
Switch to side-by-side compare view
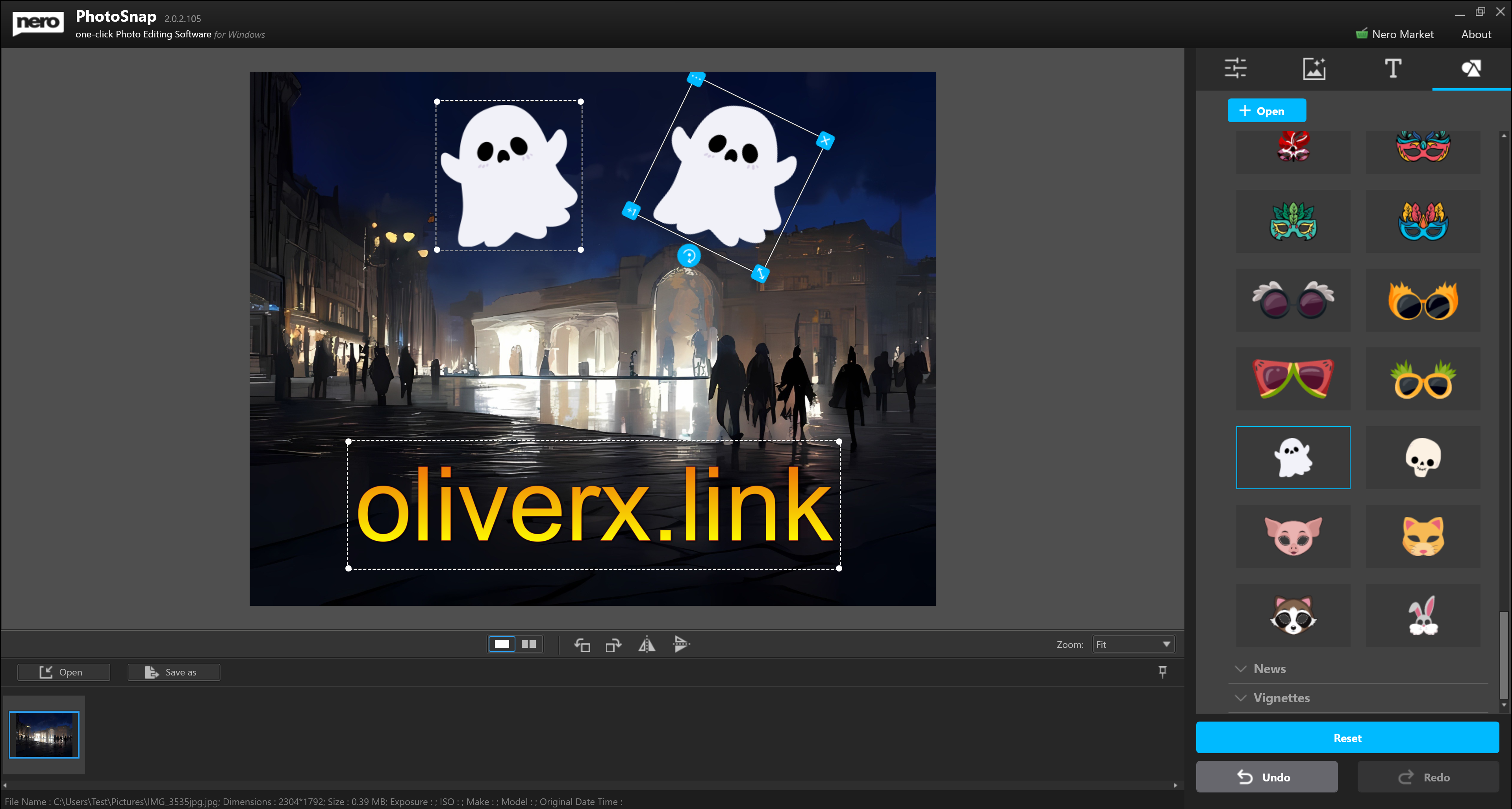point(529,644)
